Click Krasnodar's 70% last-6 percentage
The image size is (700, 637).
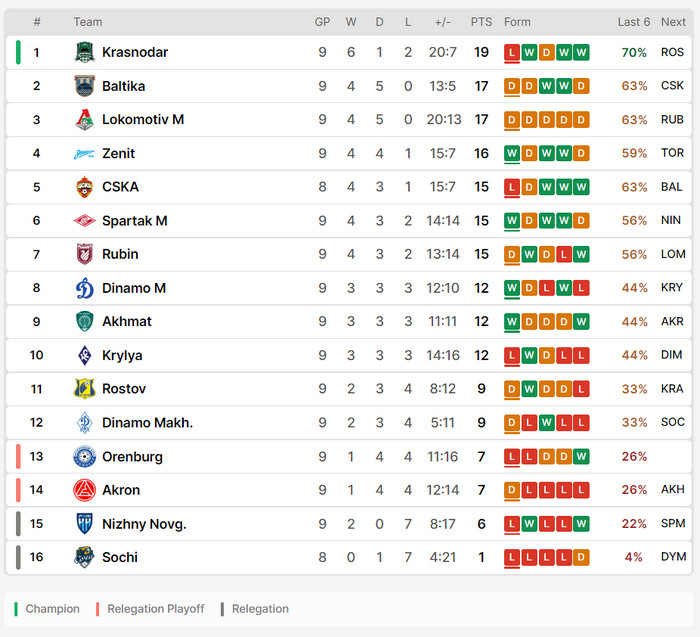pos(634,52)
